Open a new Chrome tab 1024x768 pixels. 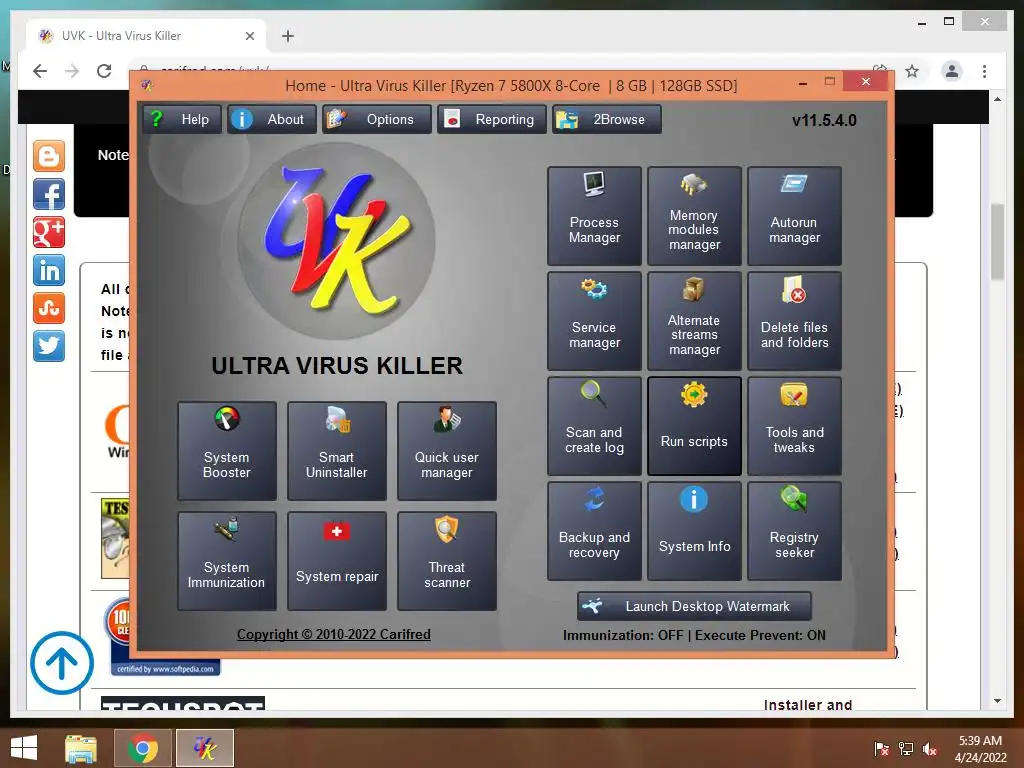(288, 36)
